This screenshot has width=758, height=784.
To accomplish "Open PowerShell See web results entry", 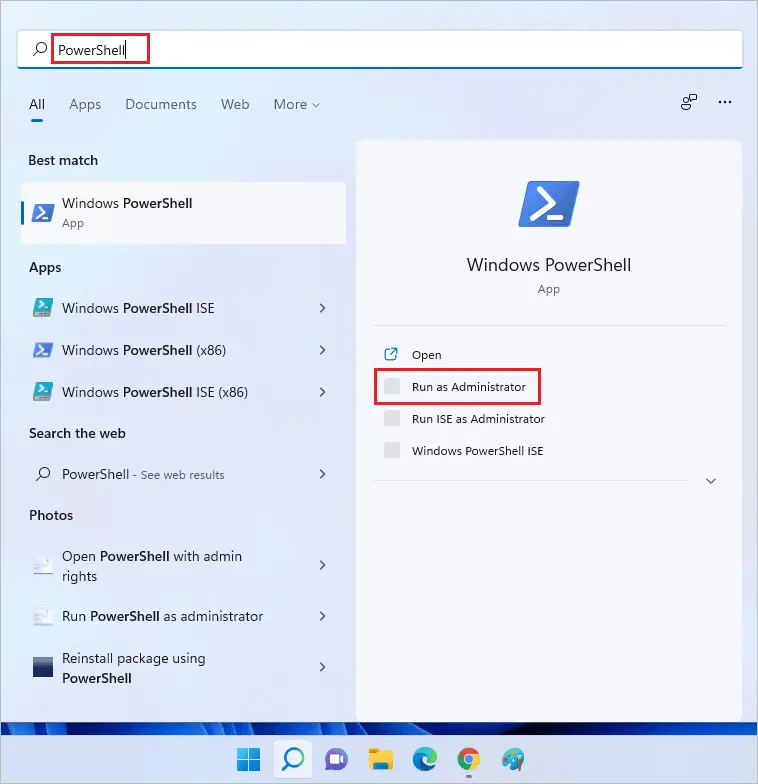I will [x=184, y=474].
